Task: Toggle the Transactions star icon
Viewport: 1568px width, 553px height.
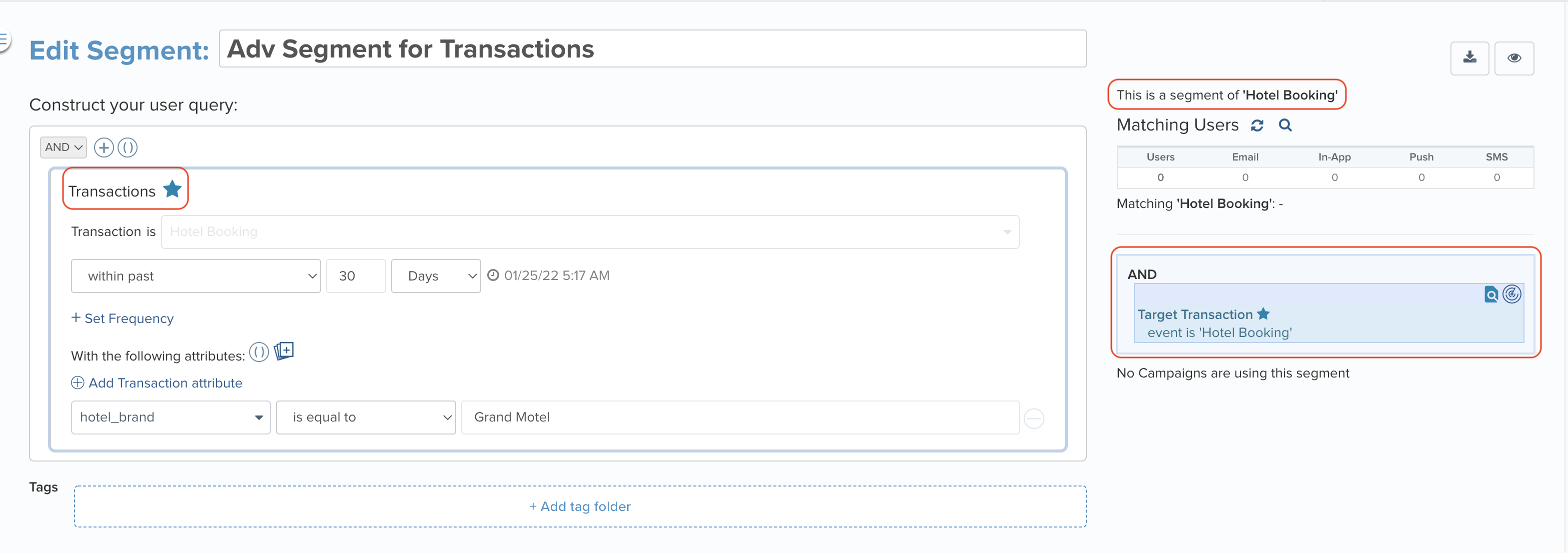Action: tap(172, 189)
